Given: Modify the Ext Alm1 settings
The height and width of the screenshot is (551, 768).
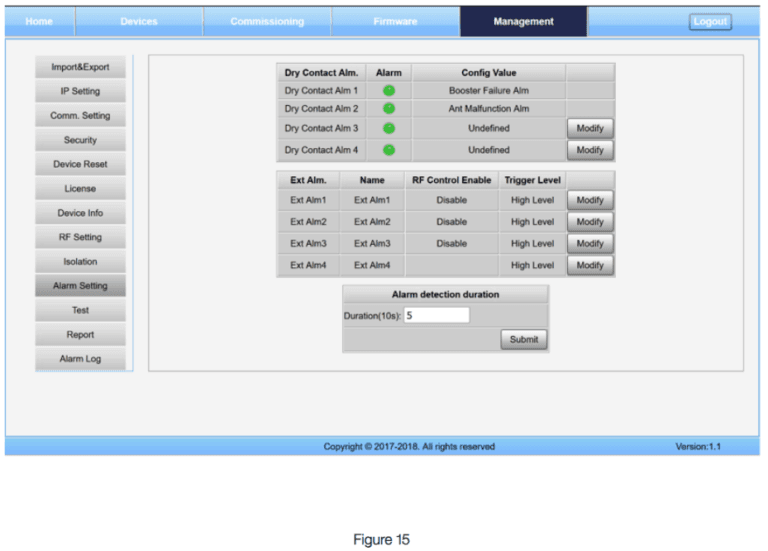Looking at the screenshot, I should click(x=590, y=200).
